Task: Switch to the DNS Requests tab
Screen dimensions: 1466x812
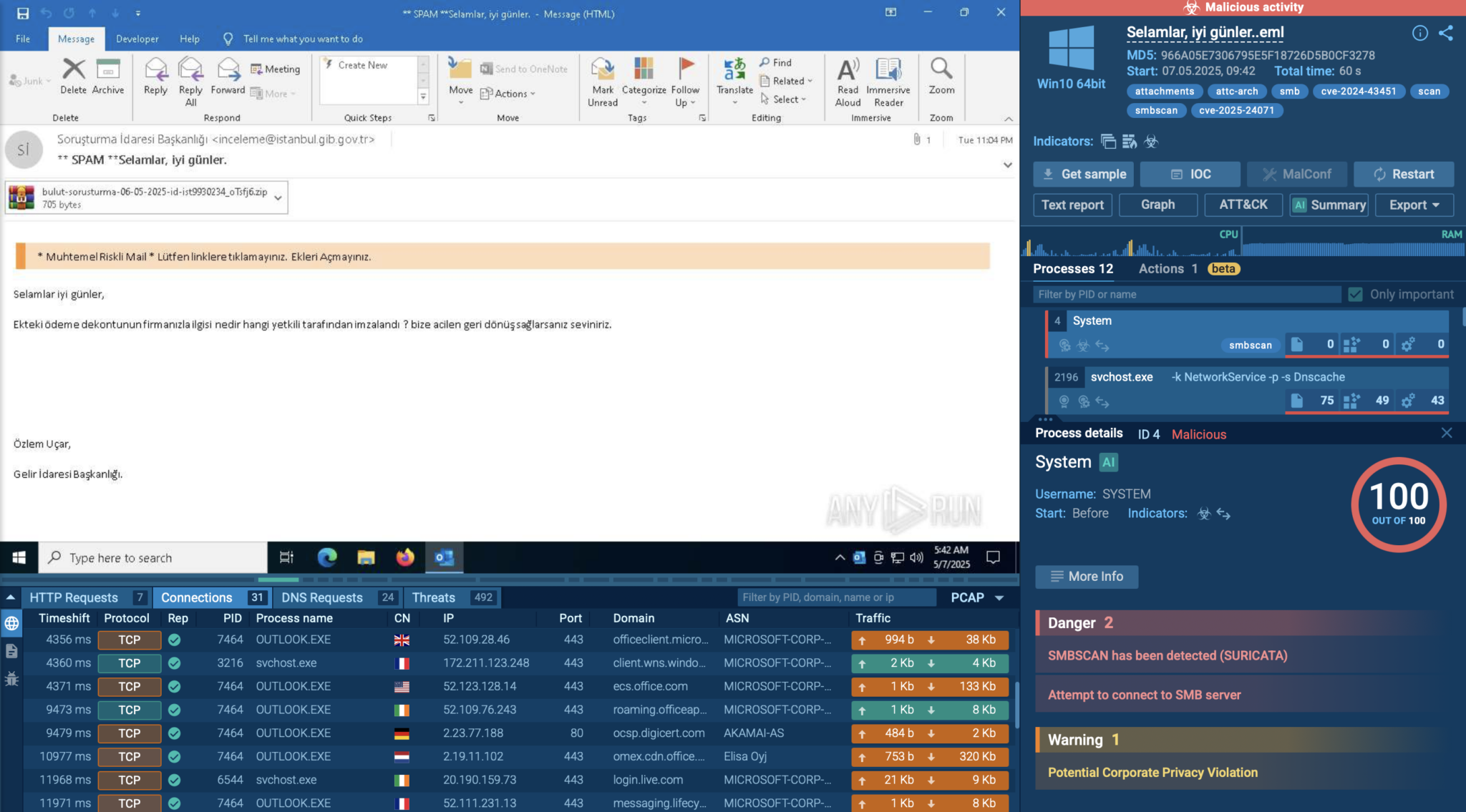Action: [x=322, y=597]
